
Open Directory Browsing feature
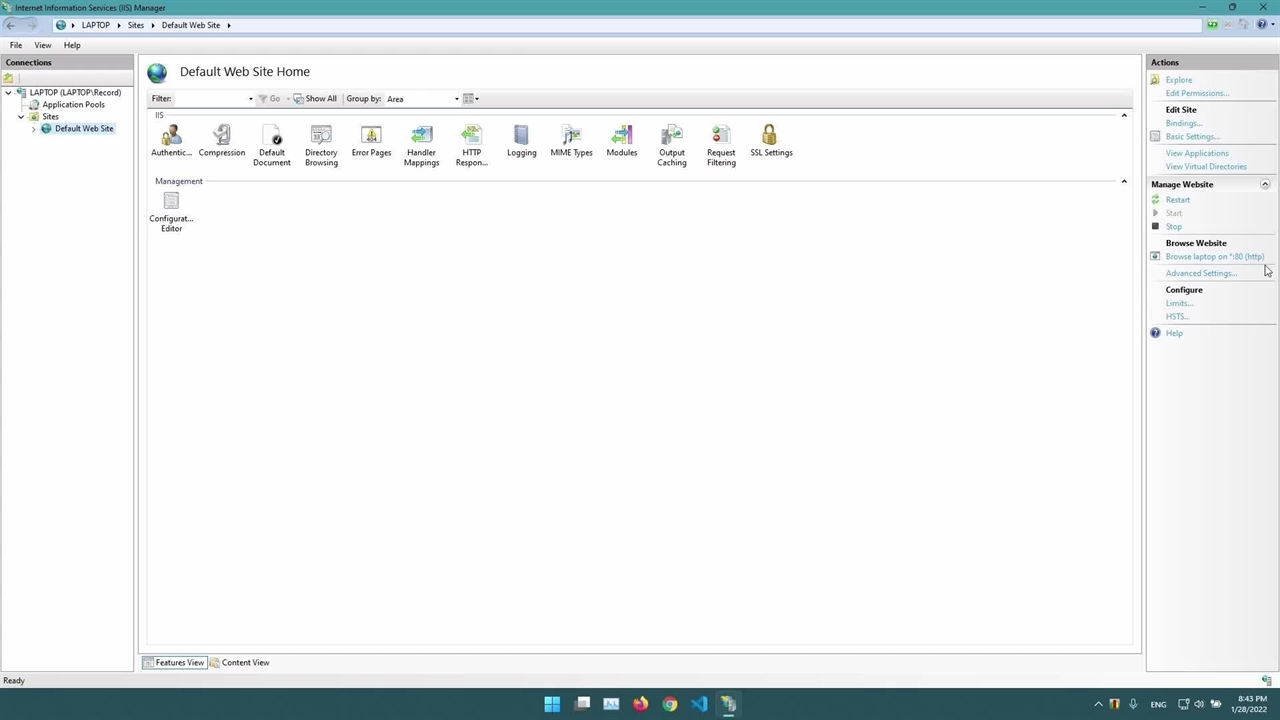point(321,137)
